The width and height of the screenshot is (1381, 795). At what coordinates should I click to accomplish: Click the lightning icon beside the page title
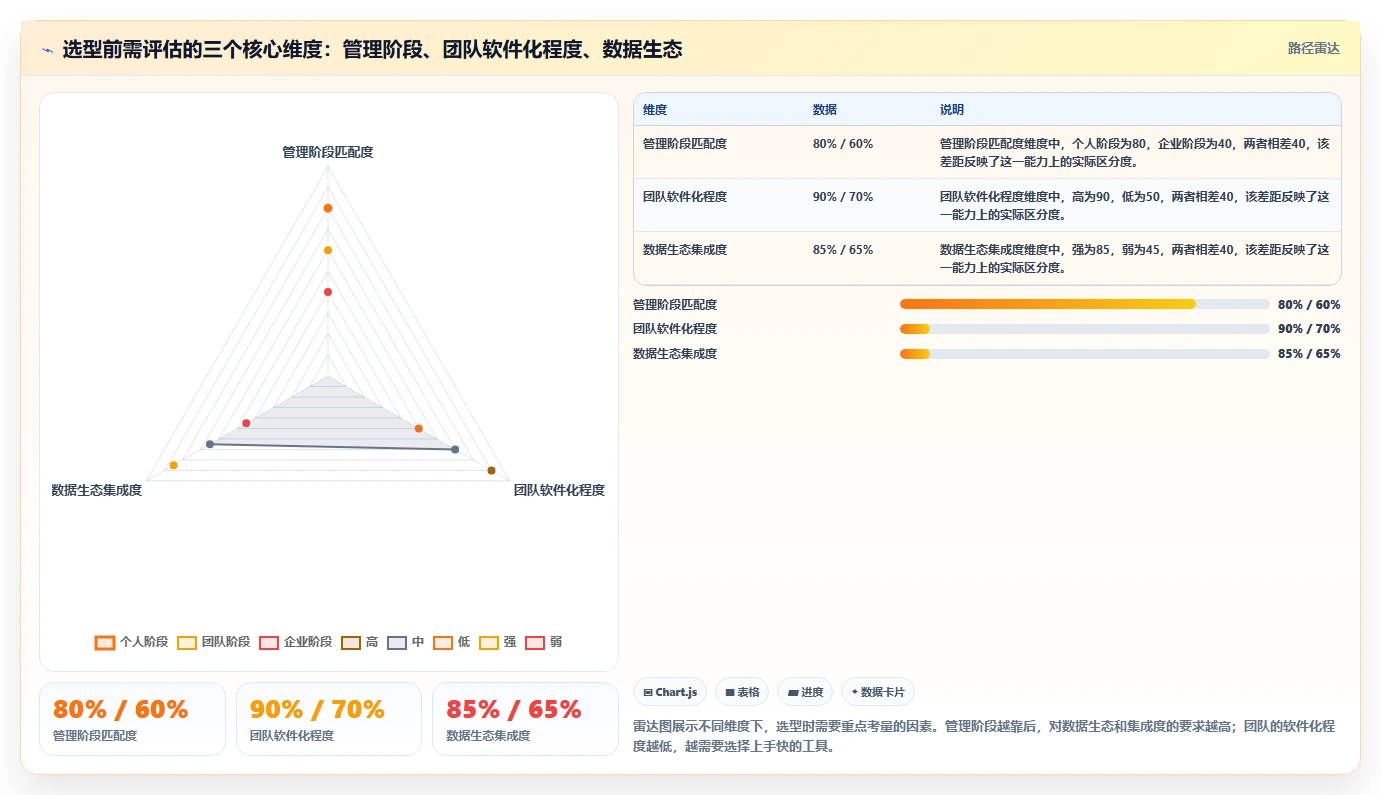click(47, 50)
